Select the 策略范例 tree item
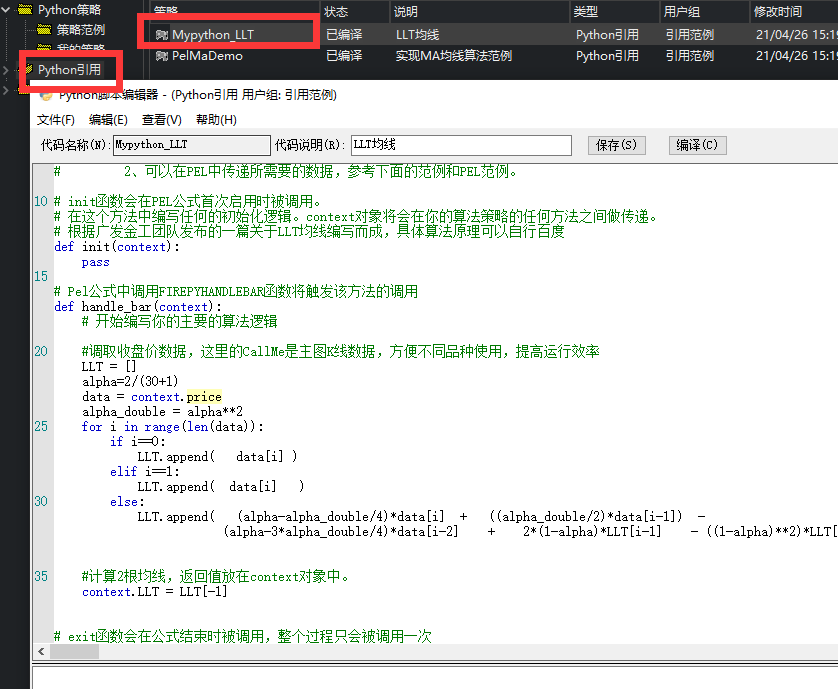 tap(81, 29)
